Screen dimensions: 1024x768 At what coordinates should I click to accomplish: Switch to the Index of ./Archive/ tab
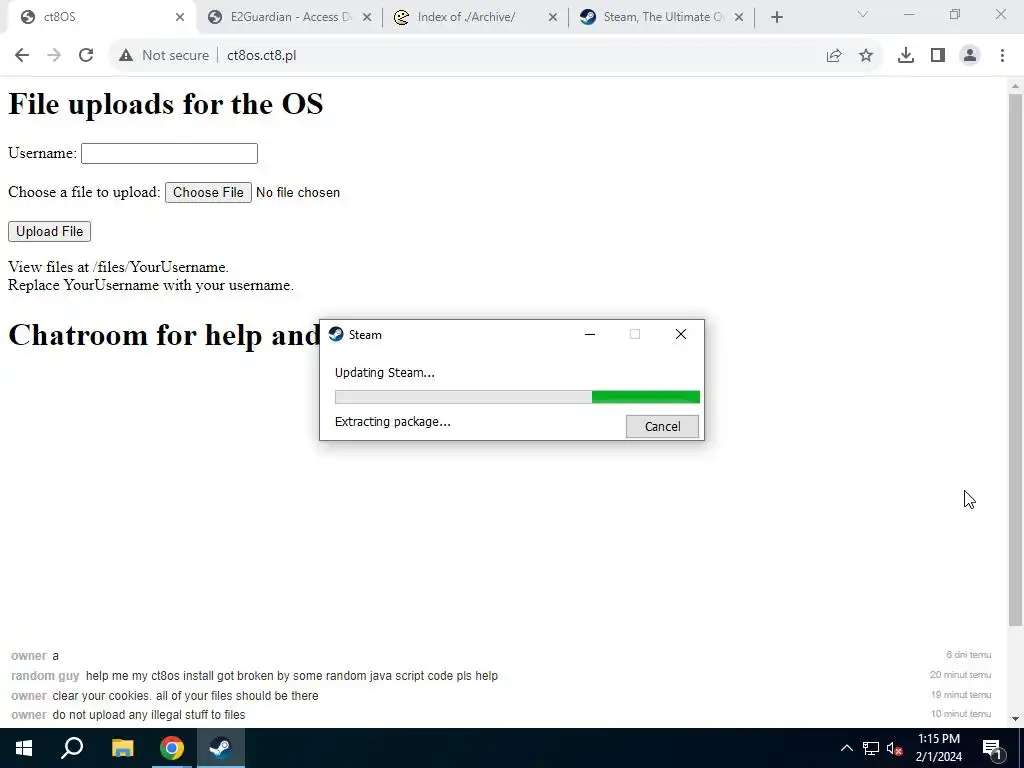click(x=475, y=17)
